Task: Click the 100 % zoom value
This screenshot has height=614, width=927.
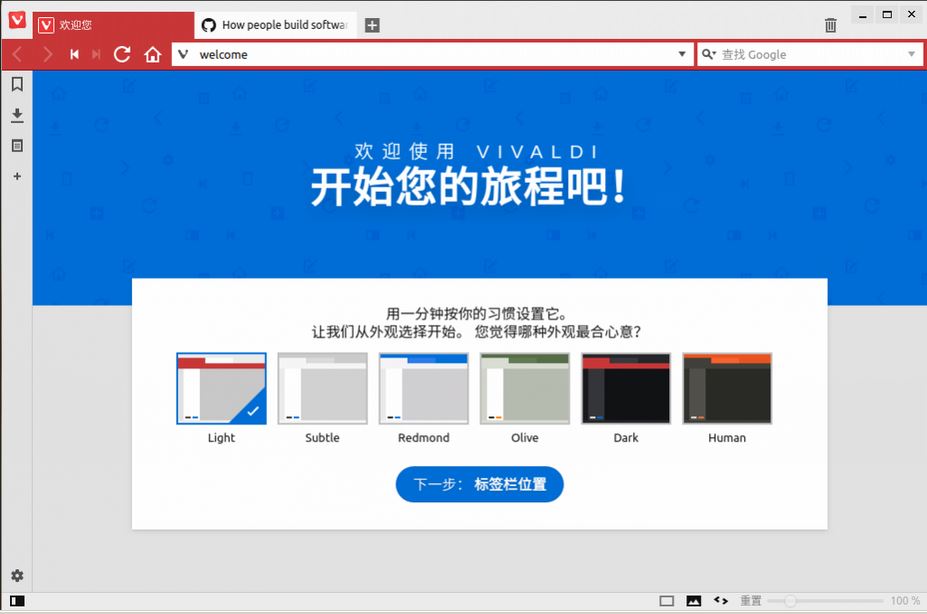Action: pos(905,600)
